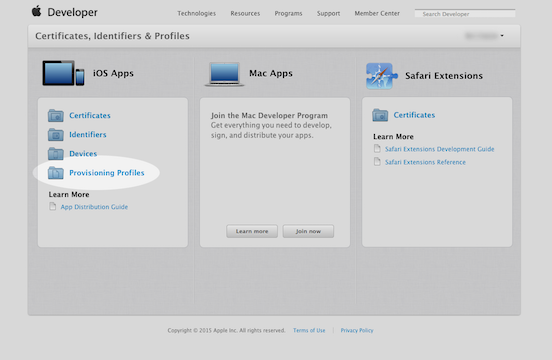This screenshot has height=360, width=552.
Task: Click the Search Developer field
Action: 465,14
